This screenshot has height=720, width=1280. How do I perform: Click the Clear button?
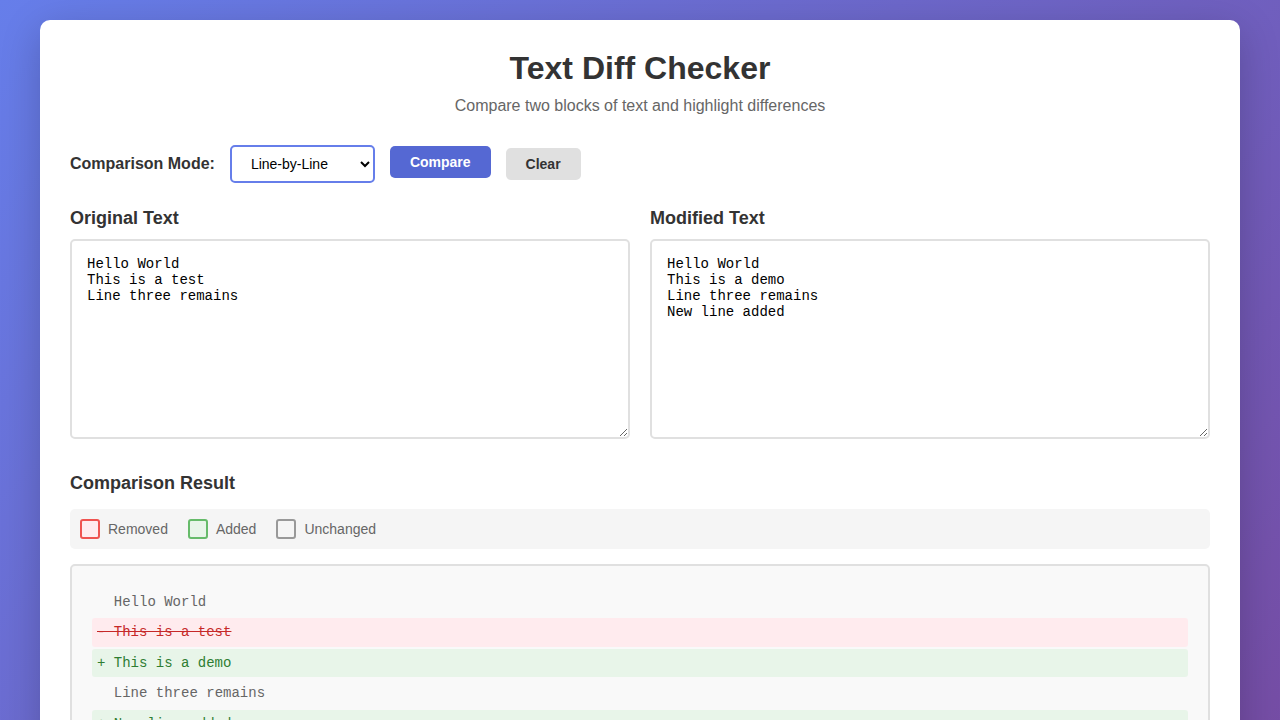click(543, 163)
